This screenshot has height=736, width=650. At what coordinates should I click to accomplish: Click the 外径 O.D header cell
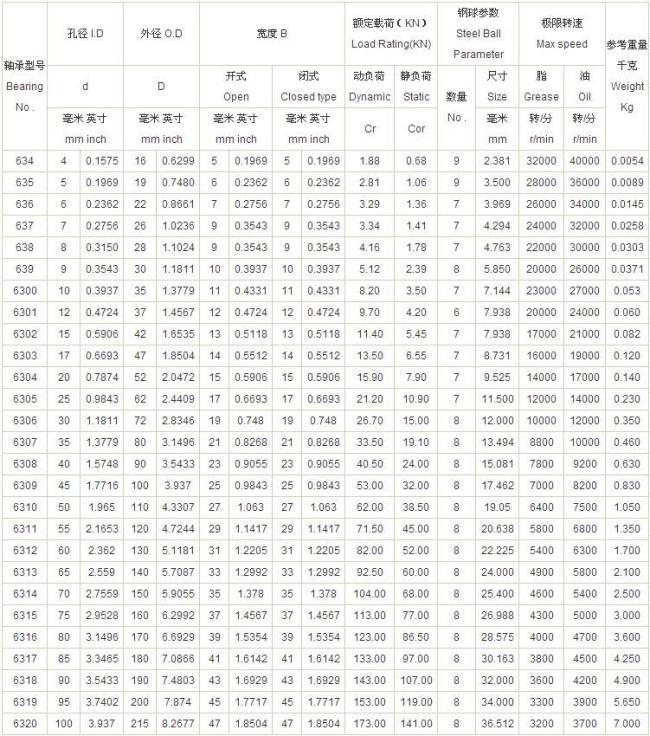(161, 34)
